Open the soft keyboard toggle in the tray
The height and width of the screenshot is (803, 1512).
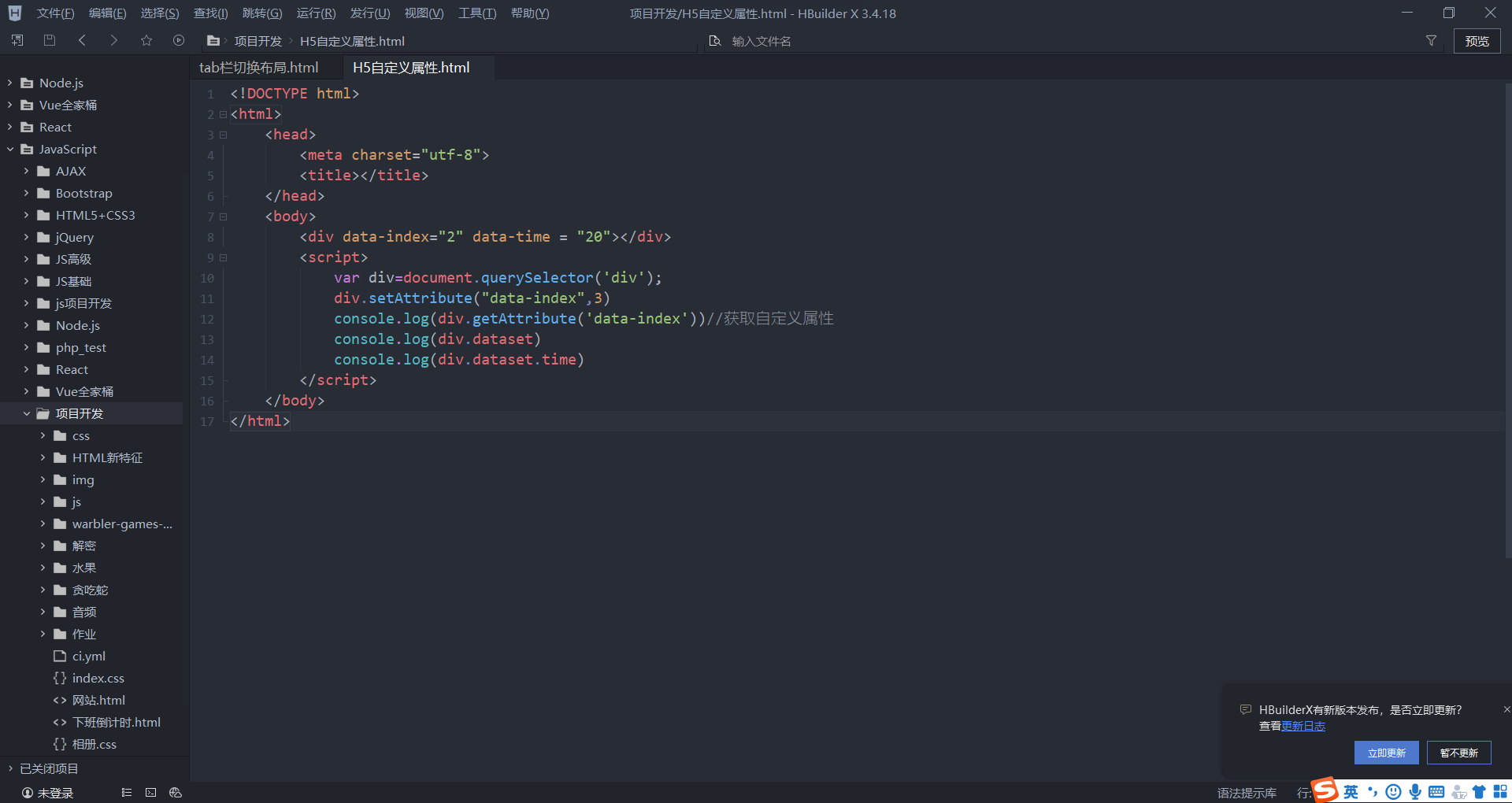(x=1436, y=792)
